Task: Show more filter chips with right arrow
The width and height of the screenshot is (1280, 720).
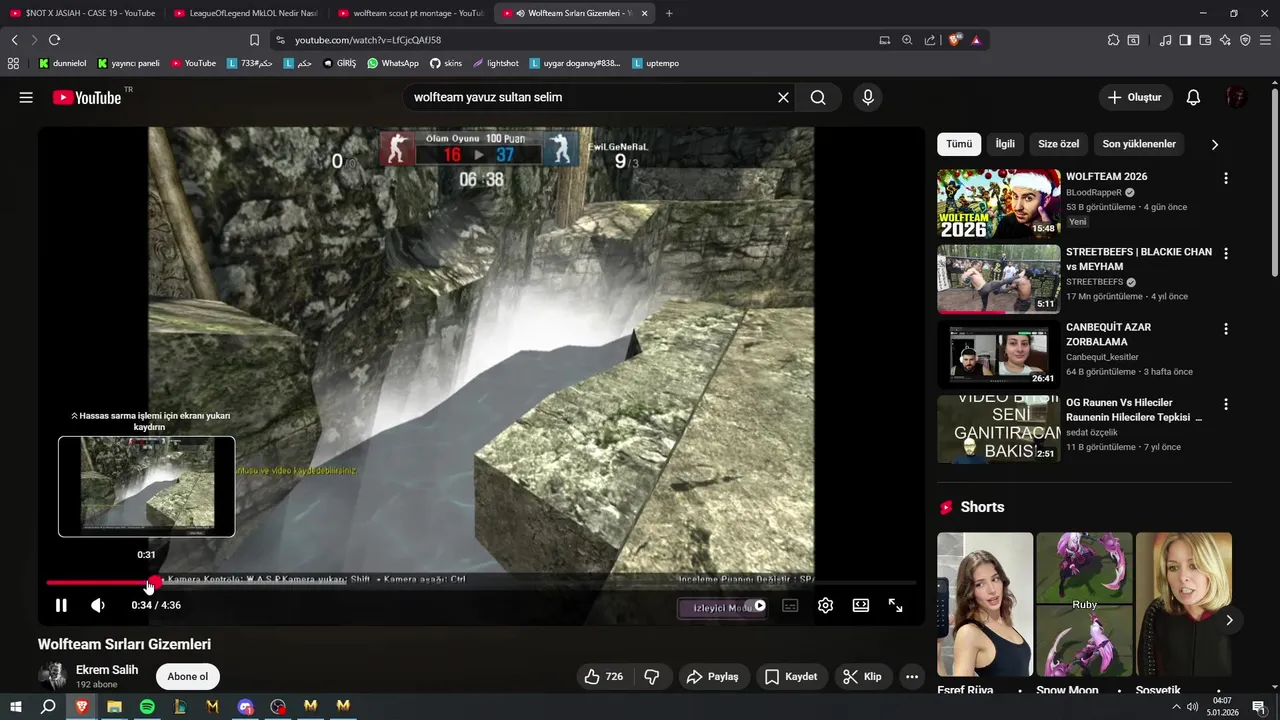Action: click(1215, 144)
